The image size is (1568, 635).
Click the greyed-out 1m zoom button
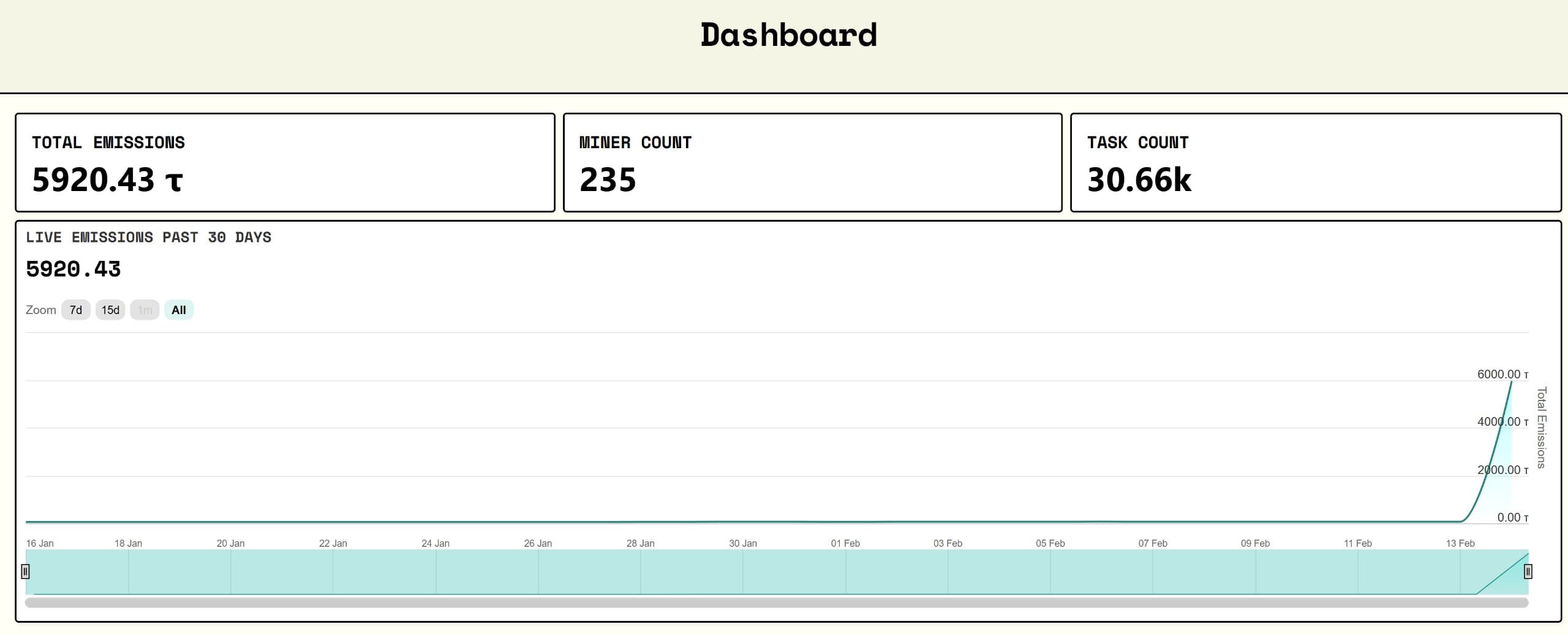[145, 310]
